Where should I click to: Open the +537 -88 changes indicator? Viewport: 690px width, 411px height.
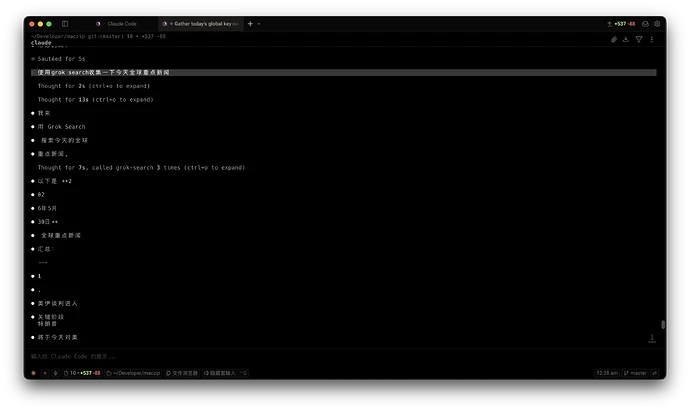(x=621, y=24)
